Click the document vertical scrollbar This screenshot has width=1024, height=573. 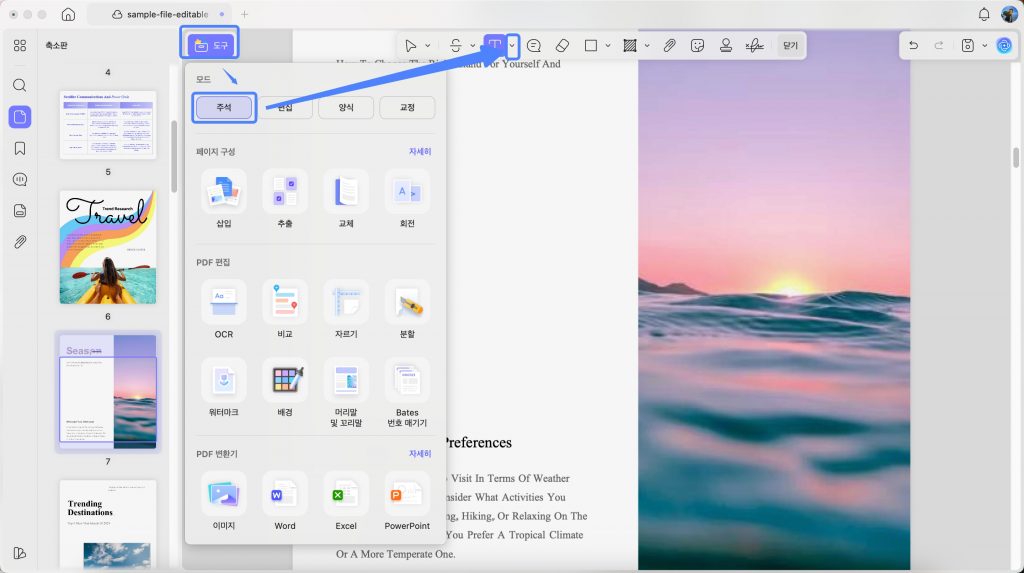(1016, 157)
